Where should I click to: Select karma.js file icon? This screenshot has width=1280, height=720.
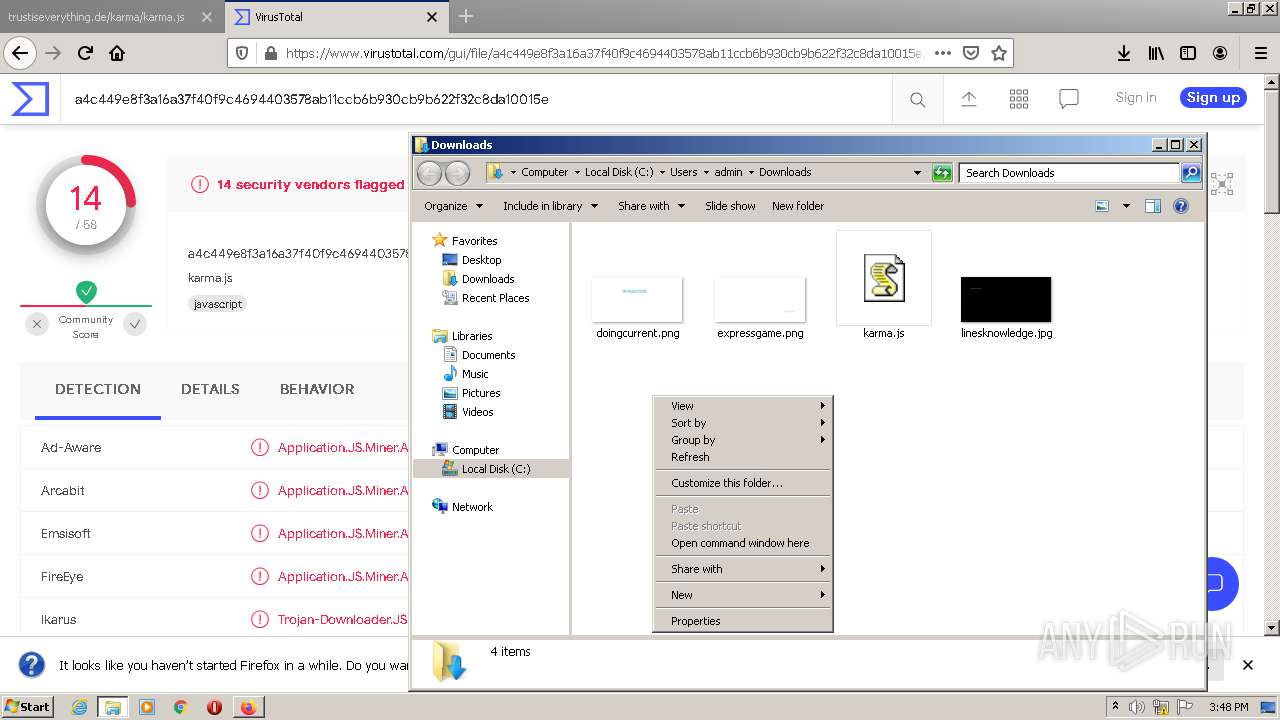coord(884,278)
